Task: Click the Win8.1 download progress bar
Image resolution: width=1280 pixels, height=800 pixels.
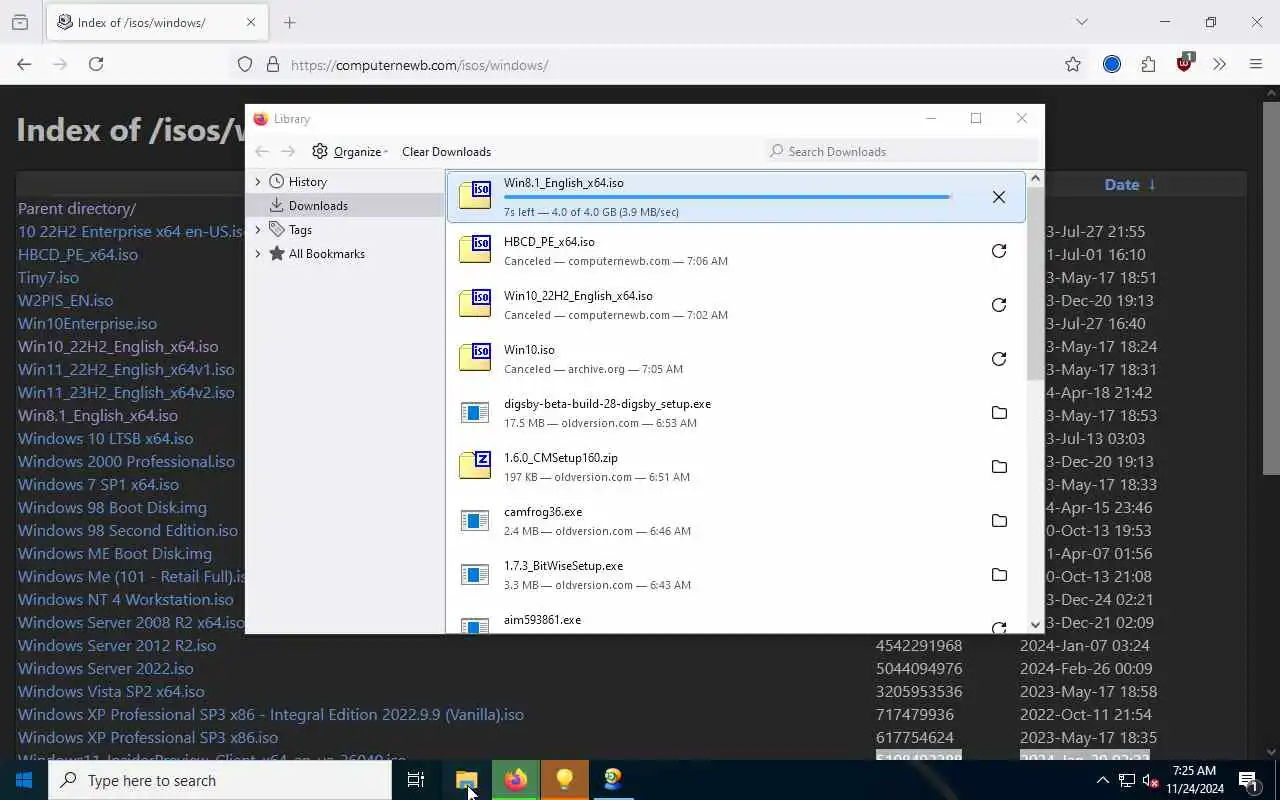Action: click(x=727, y=197)
